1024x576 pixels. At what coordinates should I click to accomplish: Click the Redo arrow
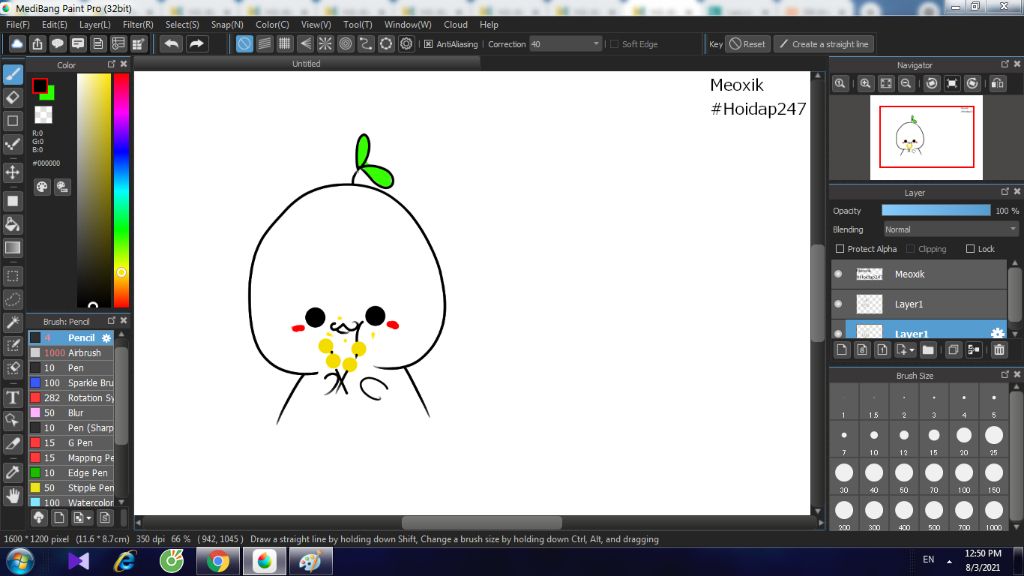[196, 44]
